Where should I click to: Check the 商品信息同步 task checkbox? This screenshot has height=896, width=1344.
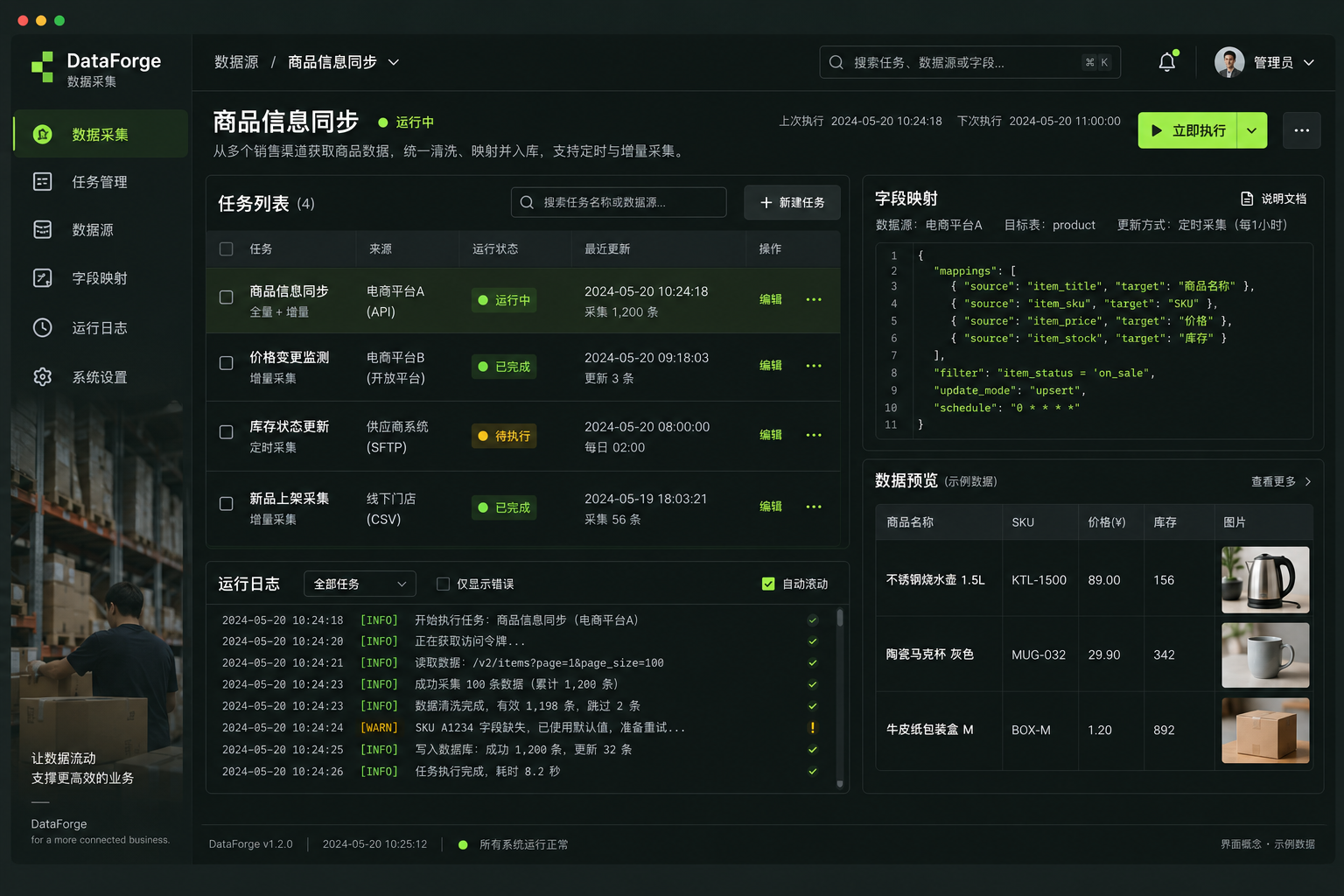click(x=226, y=297)
